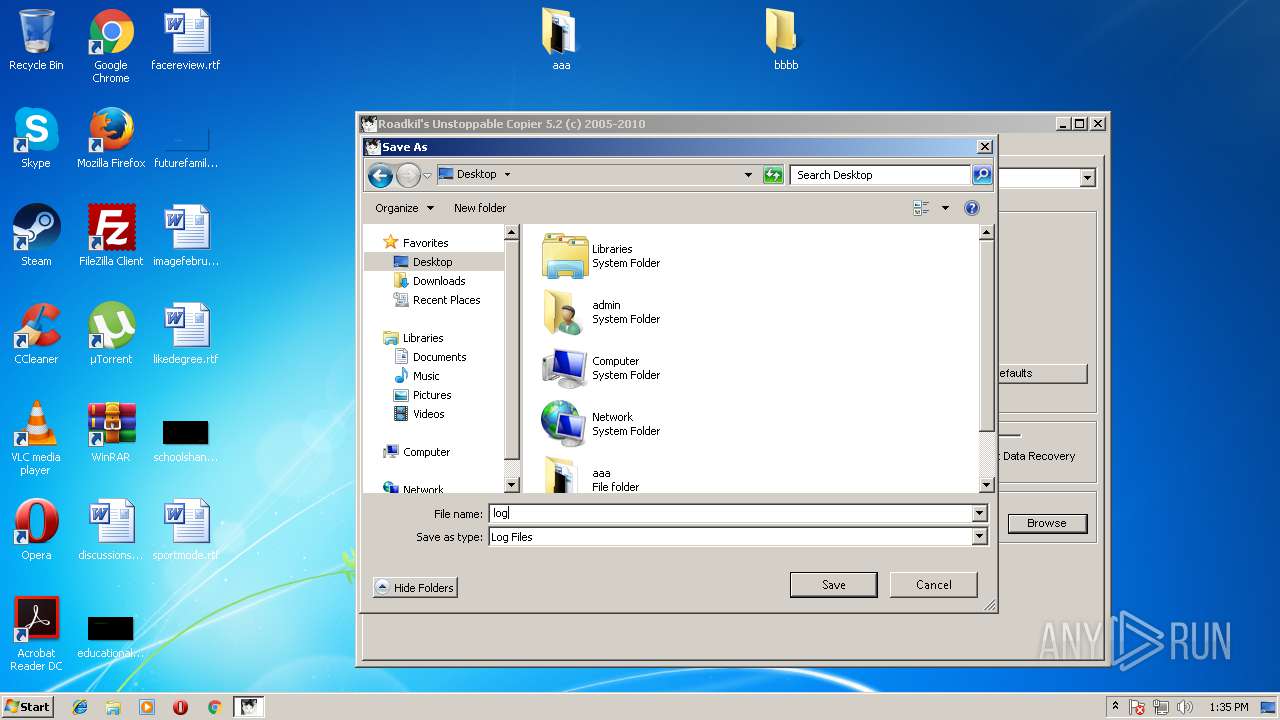1280x720 pixels.
Task: Change view with the views icon
Action: tap(921, 208)
